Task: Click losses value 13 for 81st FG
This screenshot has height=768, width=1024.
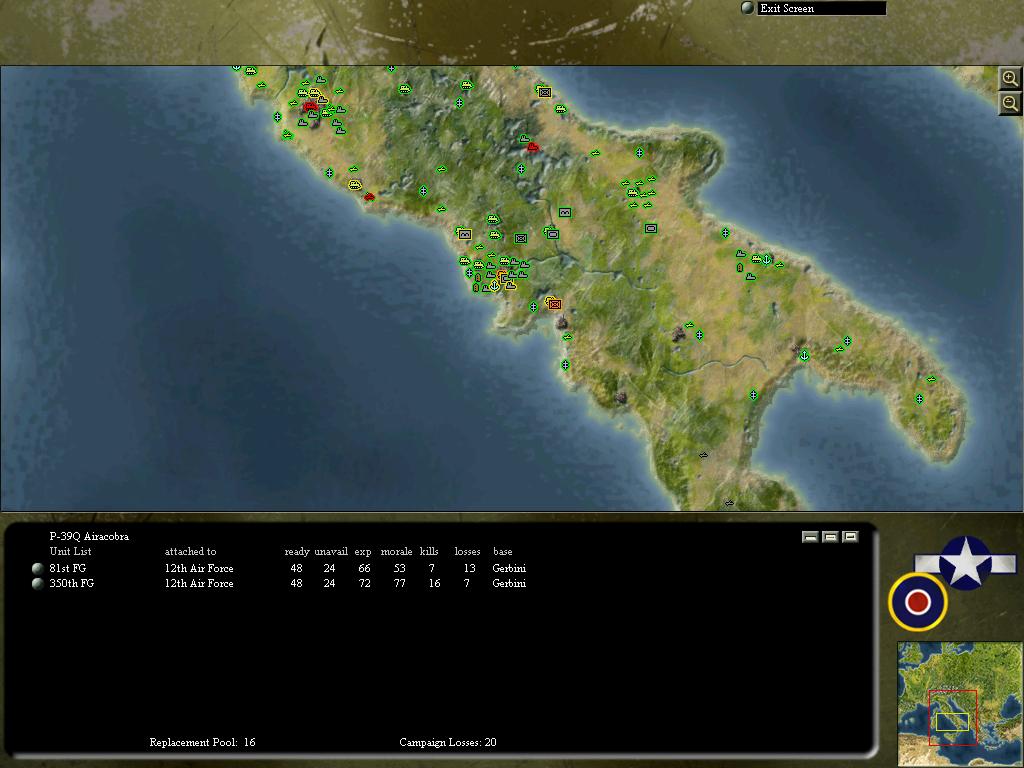Action: pyautogui.click(x=470, y=568)
